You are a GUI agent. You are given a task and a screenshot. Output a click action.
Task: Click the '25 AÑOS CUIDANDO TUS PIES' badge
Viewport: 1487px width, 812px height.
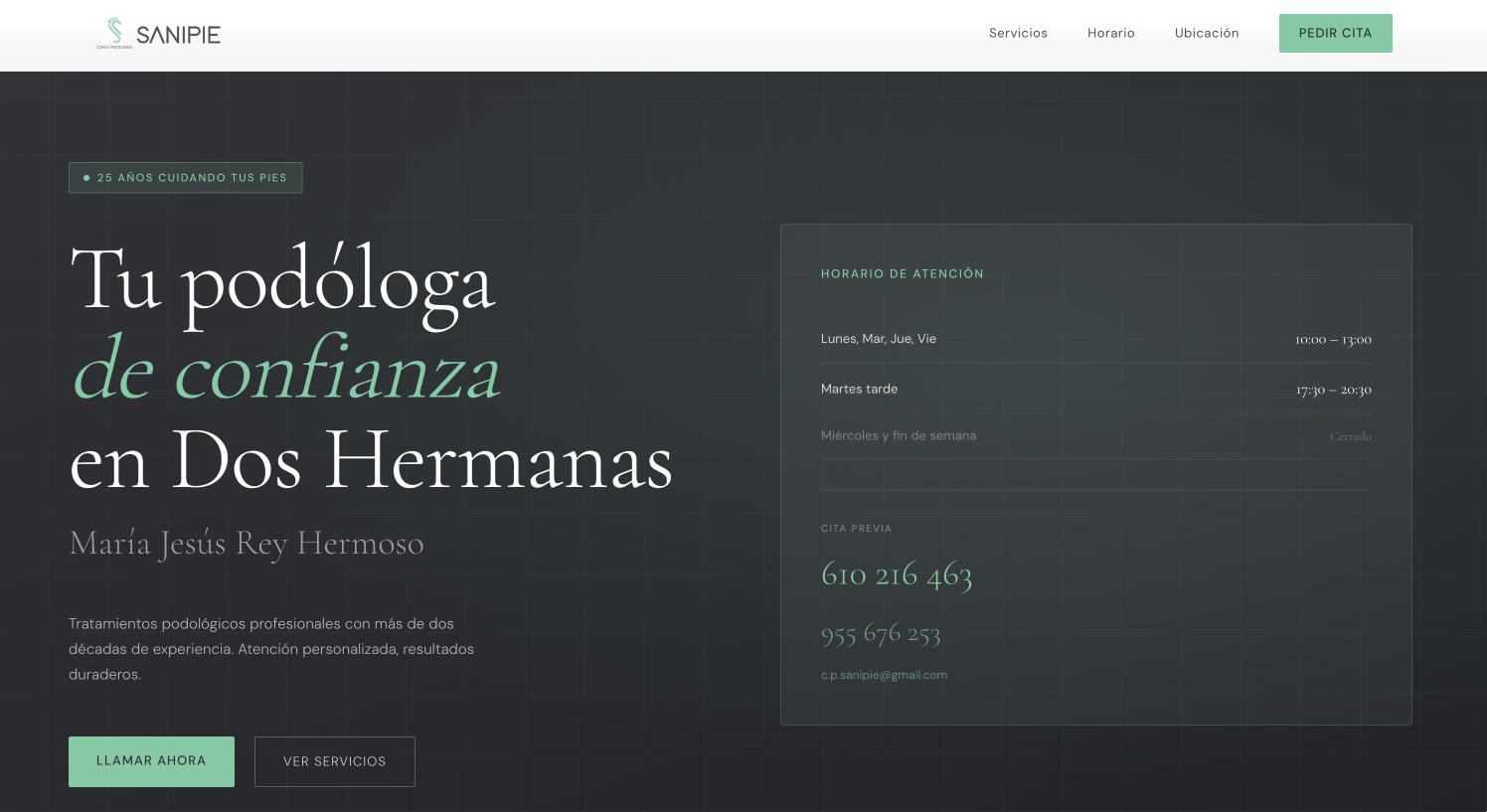(186, 178)
